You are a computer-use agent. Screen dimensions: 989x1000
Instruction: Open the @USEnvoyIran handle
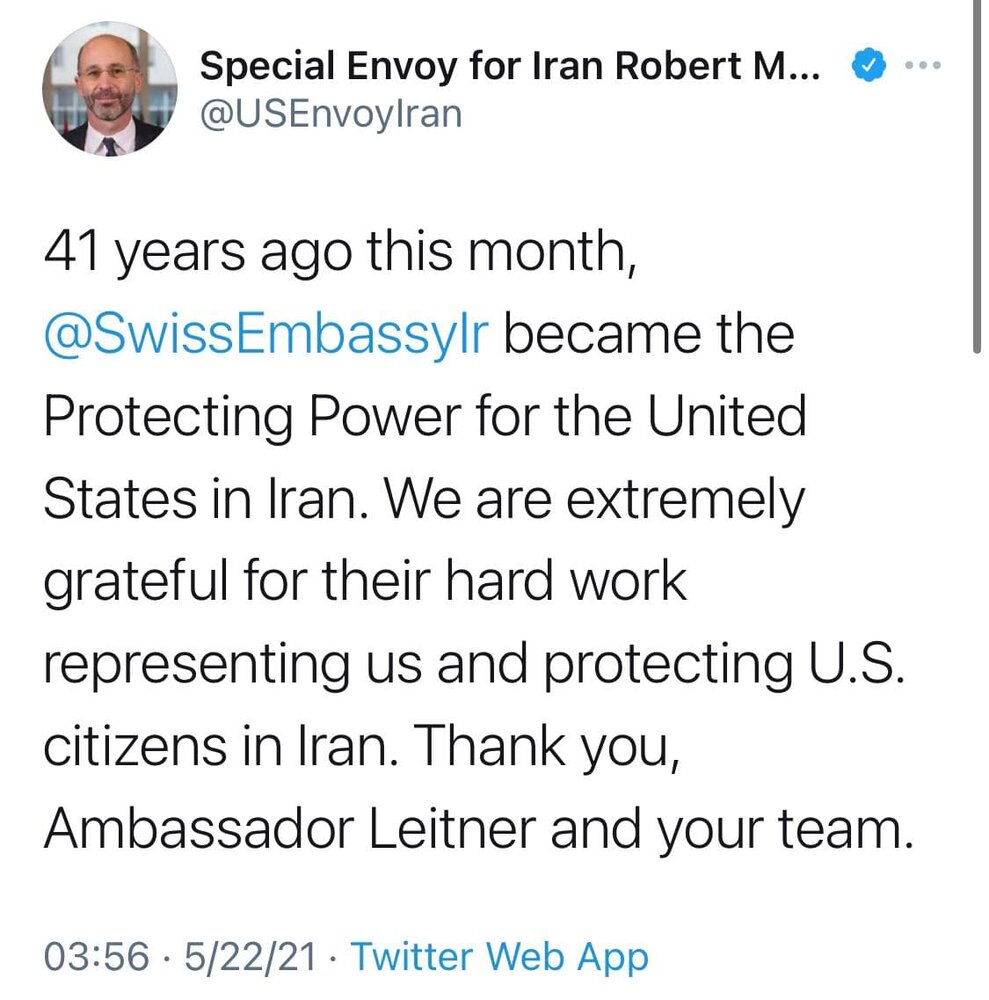pyautogui.click(x=332, y=113)
